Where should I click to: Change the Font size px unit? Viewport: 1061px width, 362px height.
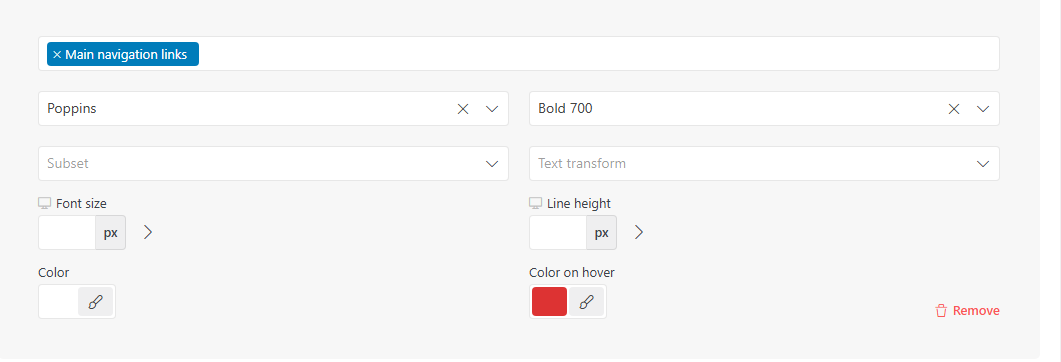click(x=110, y=233)
